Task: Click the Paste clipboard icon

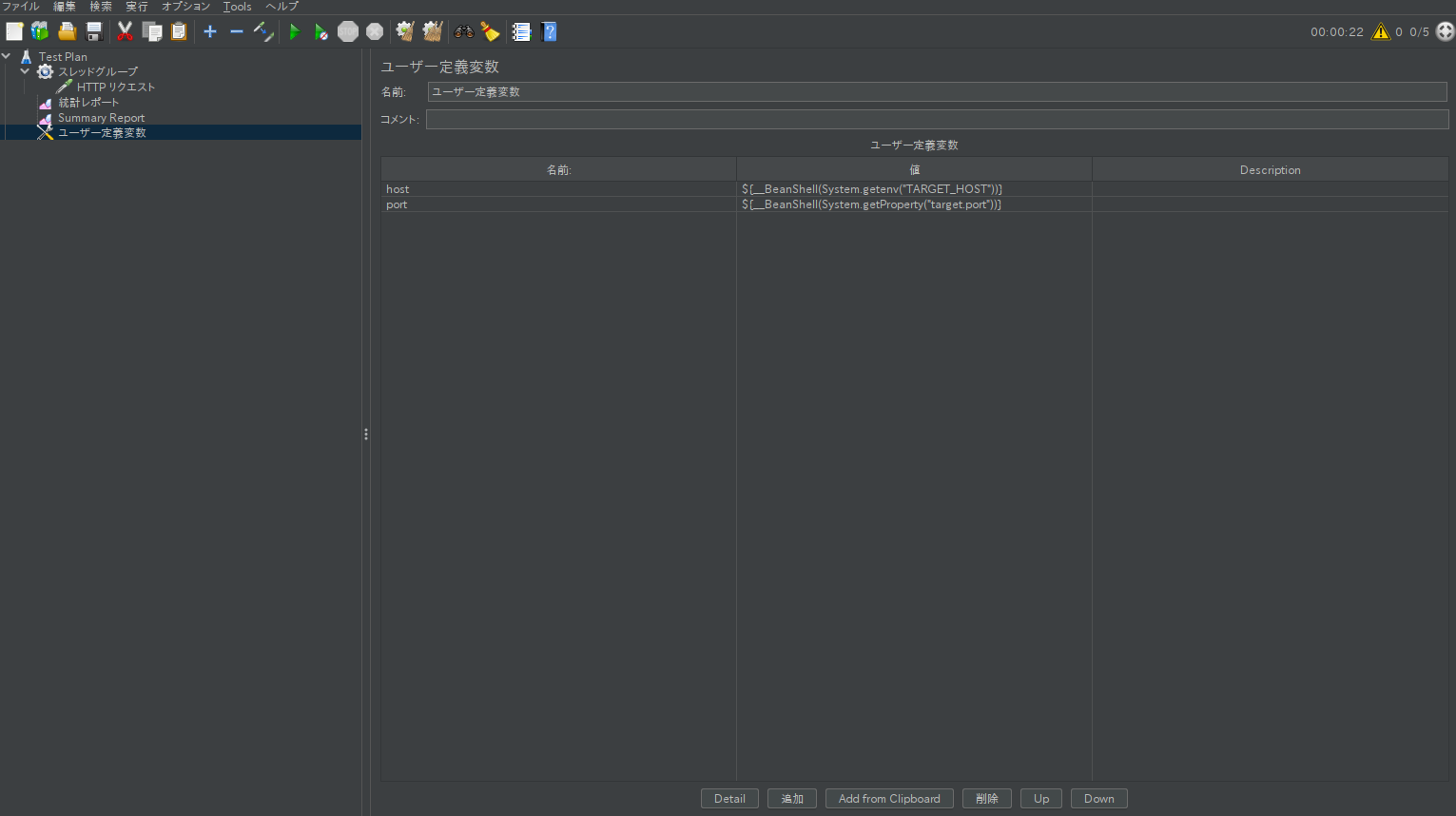Action: [x=179, y=31]
